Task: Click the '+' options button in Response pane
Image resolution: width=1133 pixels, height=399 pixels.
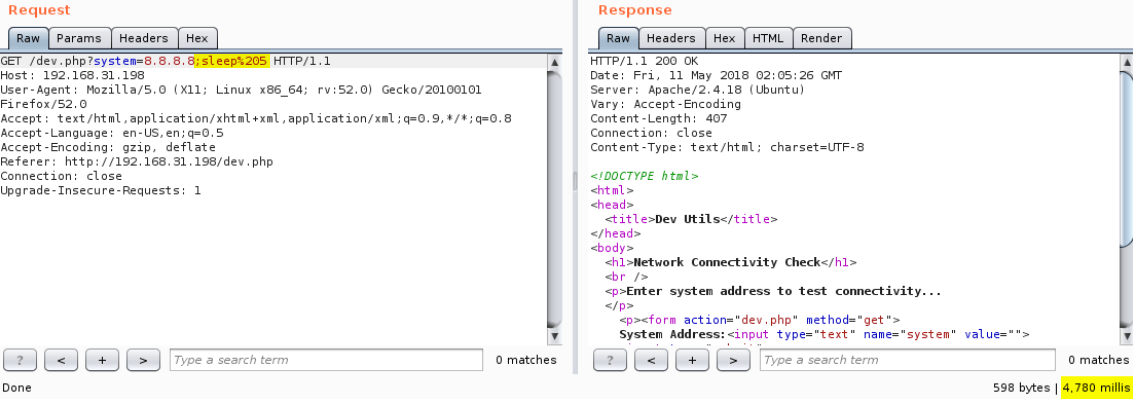Action: coord(692,359)
